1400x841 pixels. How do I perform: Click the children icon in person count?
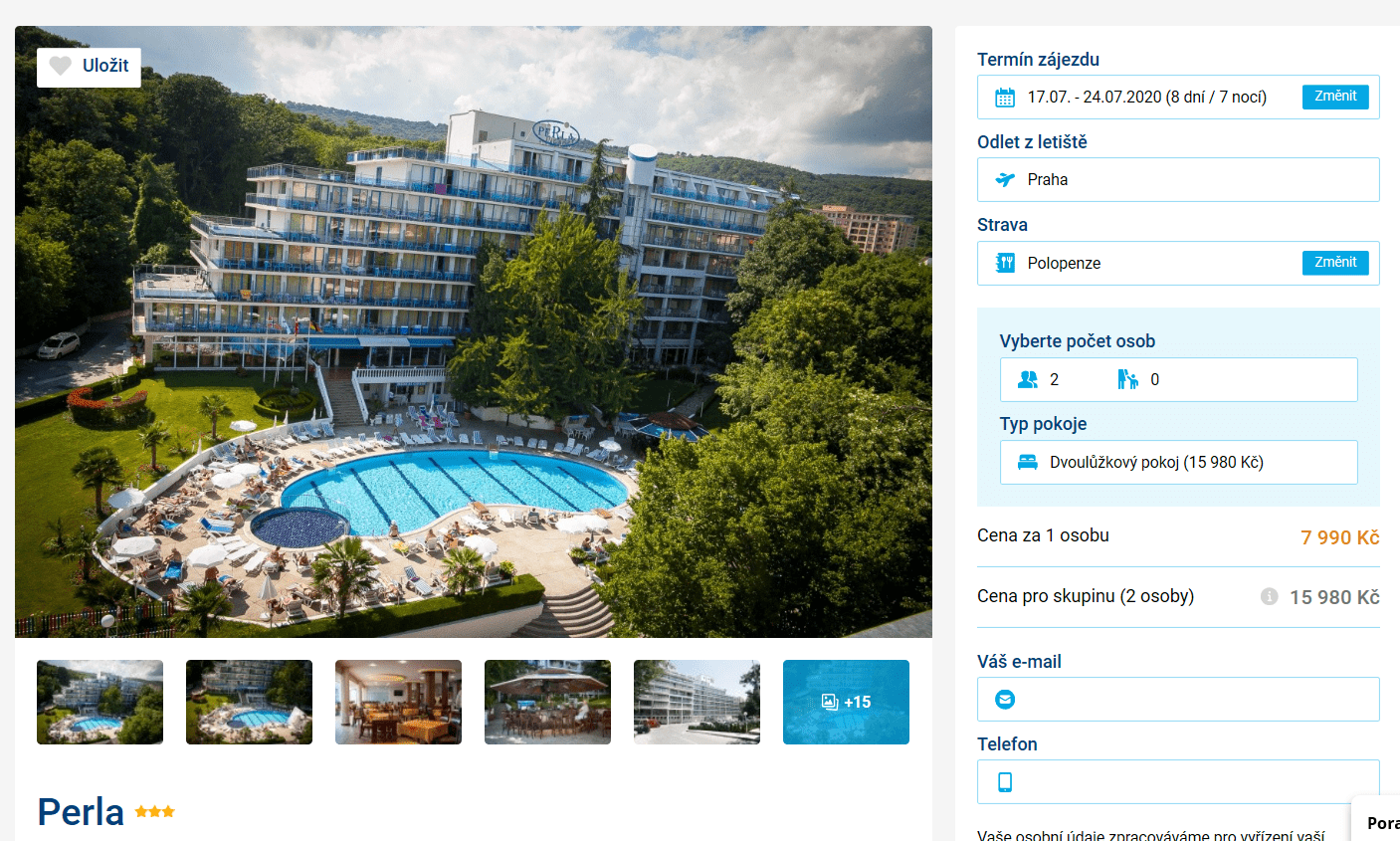tap(1127, 379)
